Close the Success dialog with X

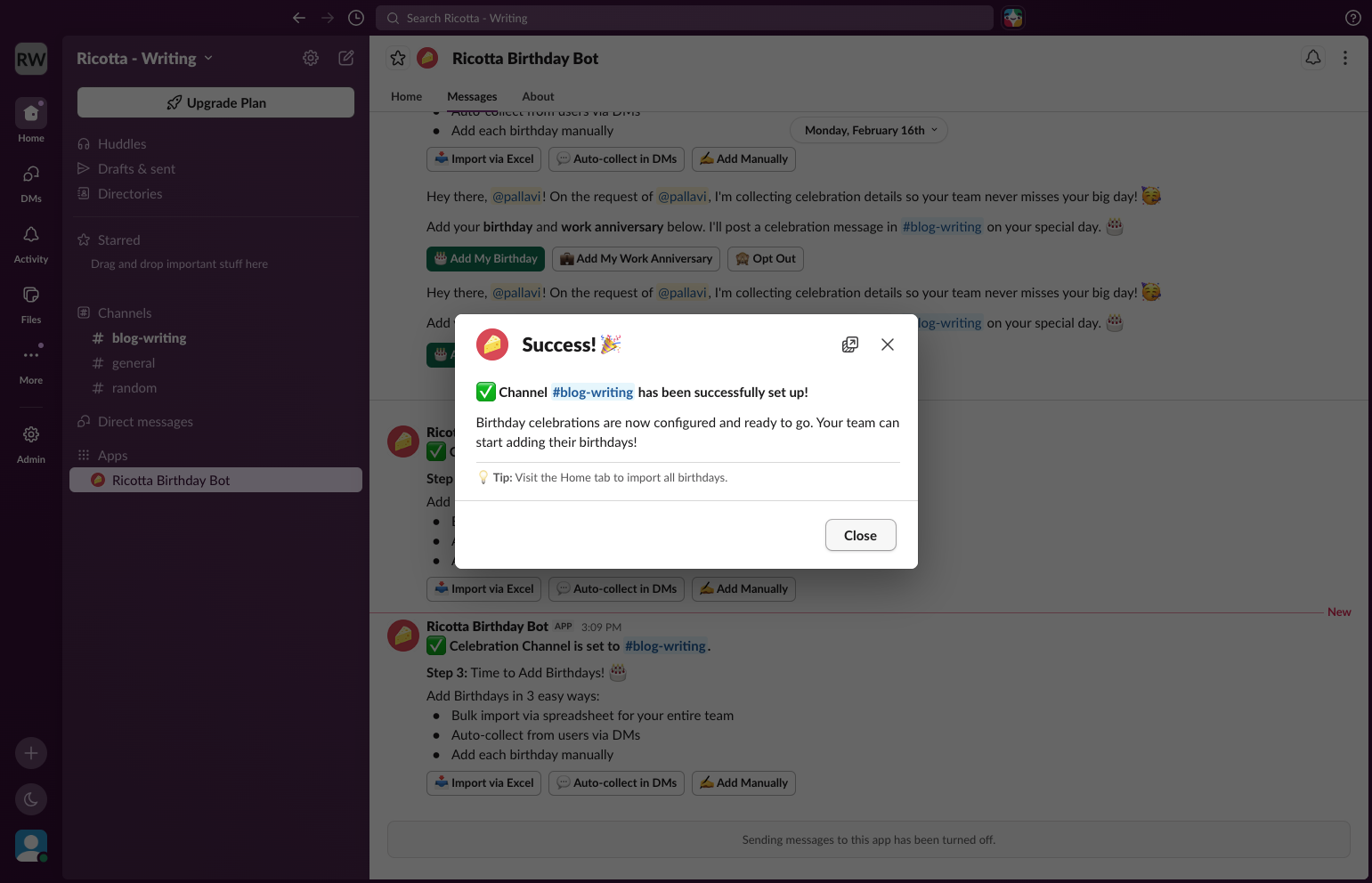888,344
